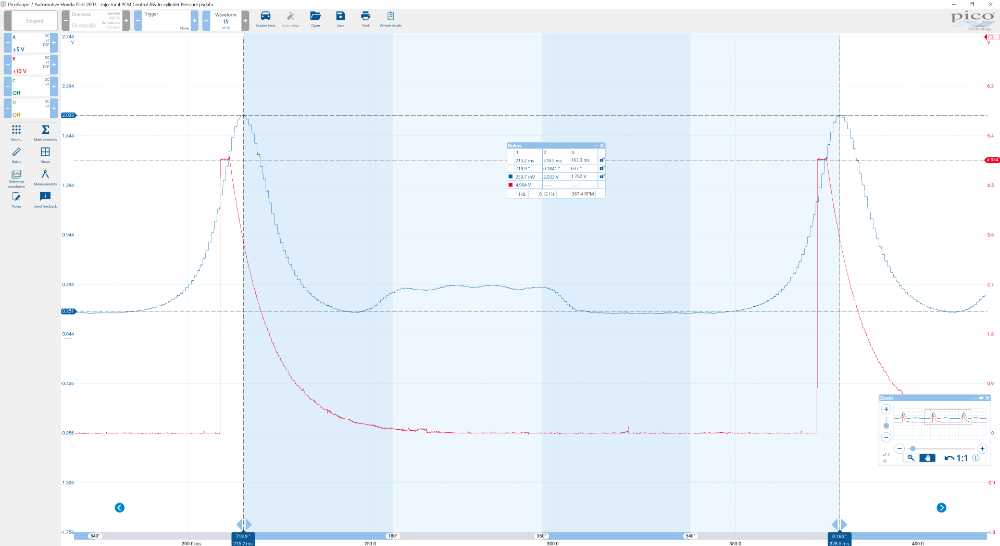Activate hand pan mode in Zoom panel
1000x546 pixels.
(x=927, y=457)
